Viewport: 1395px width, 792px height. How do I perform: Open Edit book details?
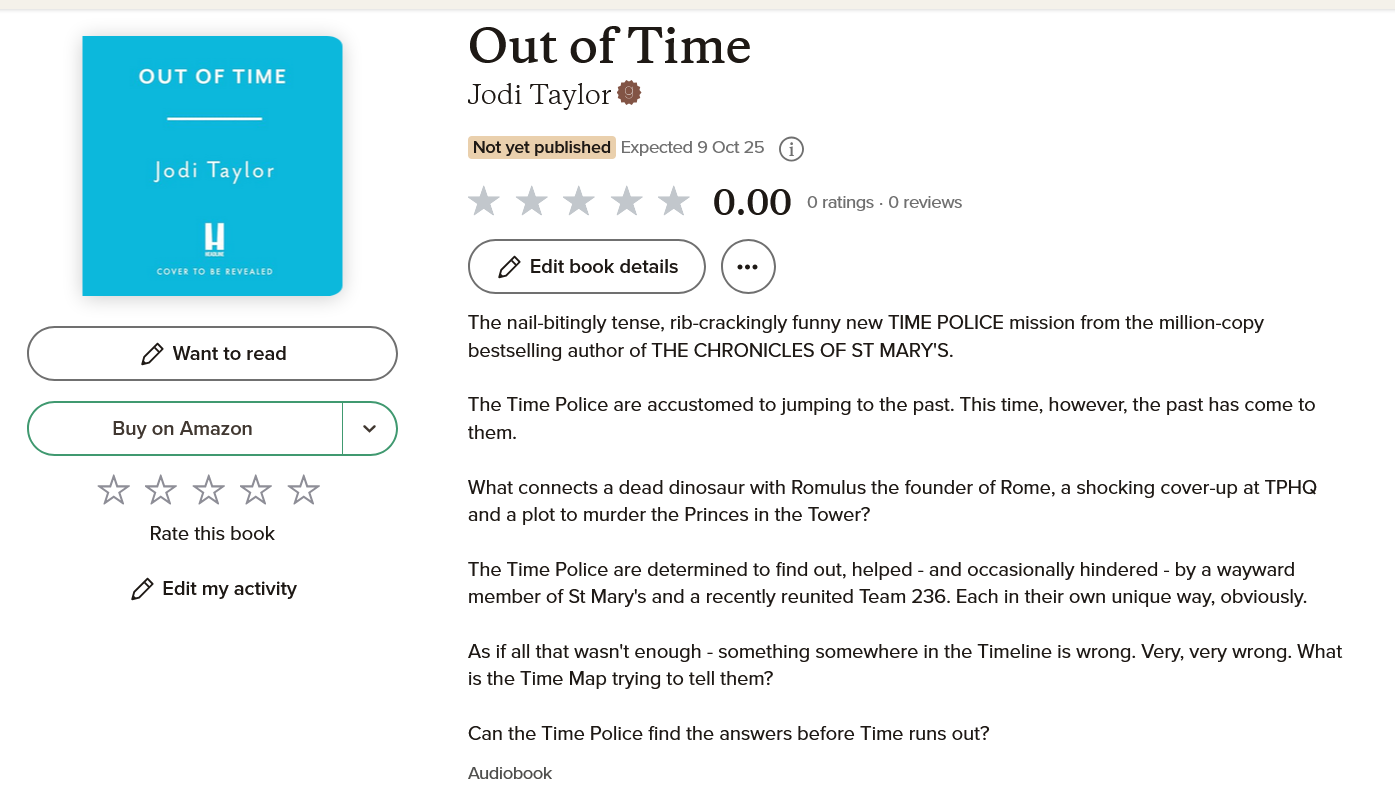pos(586,266)
